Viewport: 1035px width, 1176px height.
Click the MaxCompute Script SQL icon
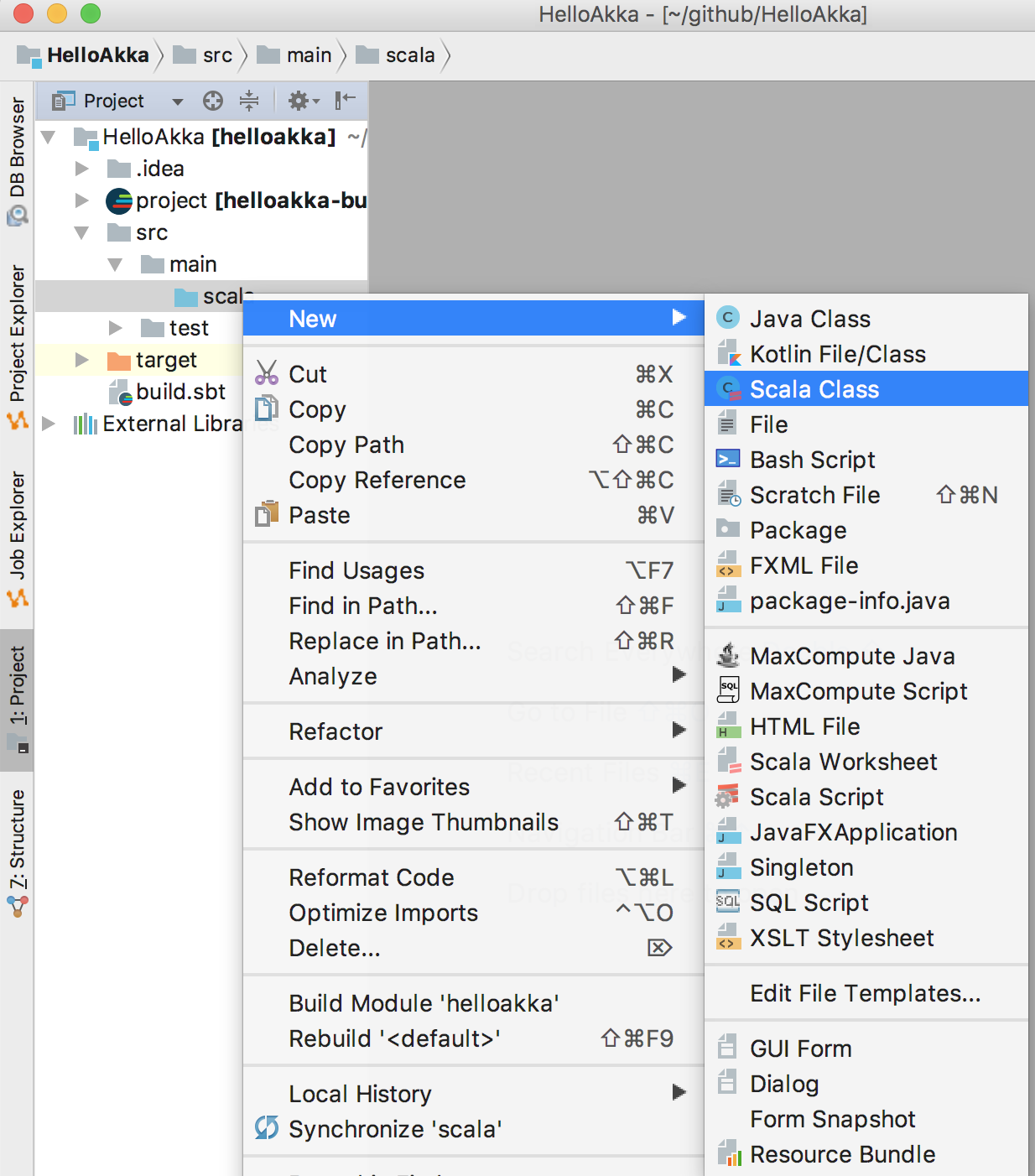point(728,690)
